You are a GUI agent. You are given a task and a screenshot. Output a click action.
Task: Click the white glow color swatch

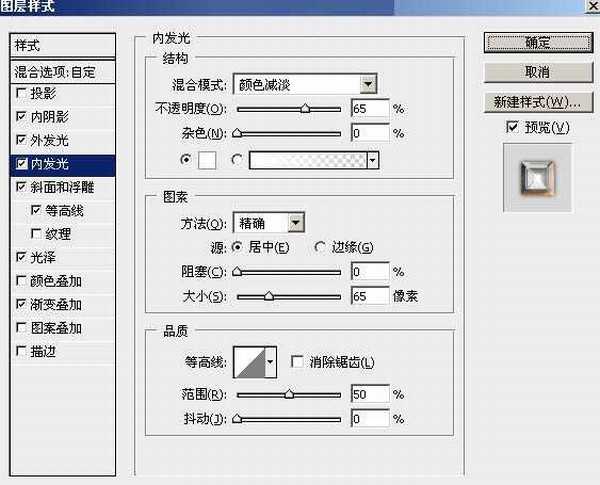(x=209, y=160)
